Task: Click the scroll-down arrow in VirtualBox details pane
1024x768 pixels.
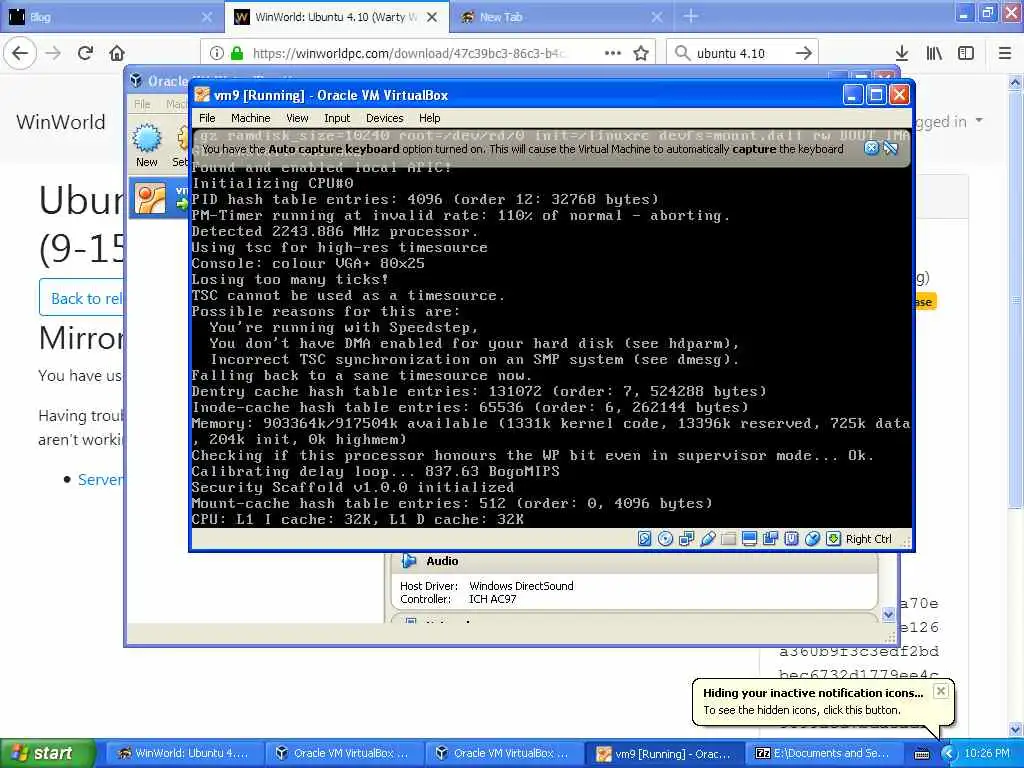Action: click(x=888, y=615)
